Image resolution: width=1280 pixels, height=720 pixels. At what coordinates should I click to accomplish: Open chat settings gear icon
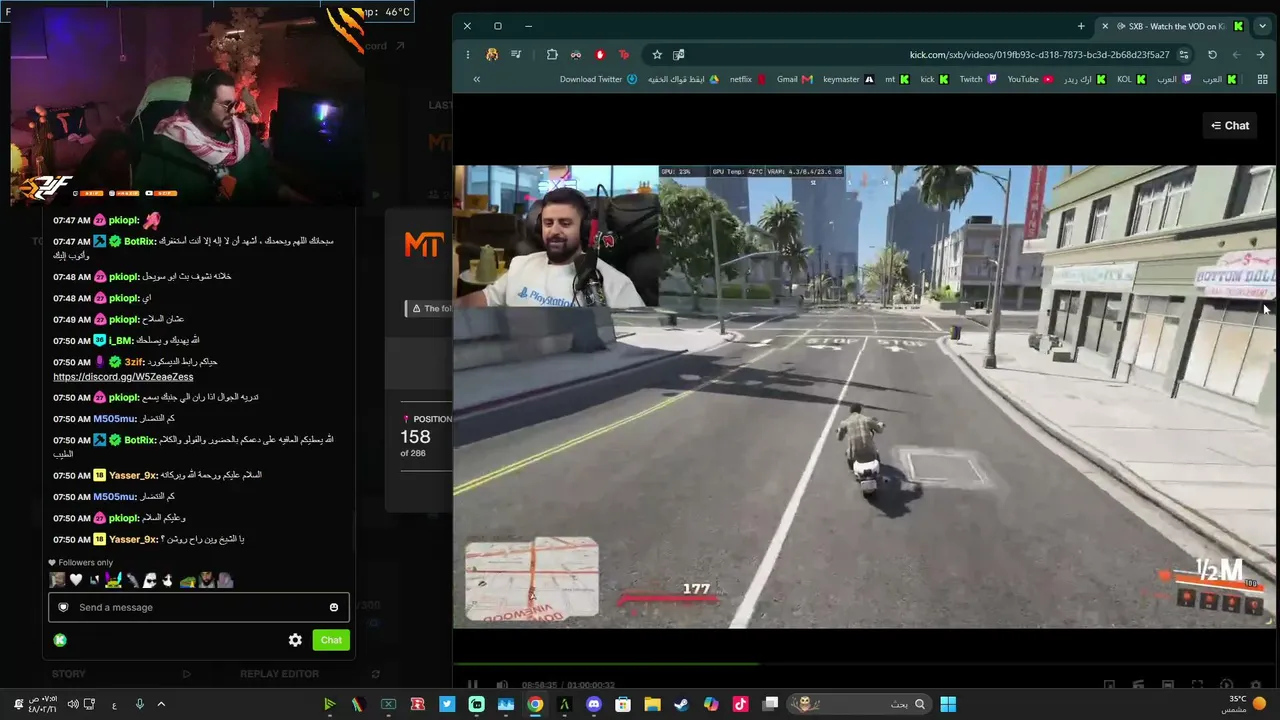tap(295, 640)
